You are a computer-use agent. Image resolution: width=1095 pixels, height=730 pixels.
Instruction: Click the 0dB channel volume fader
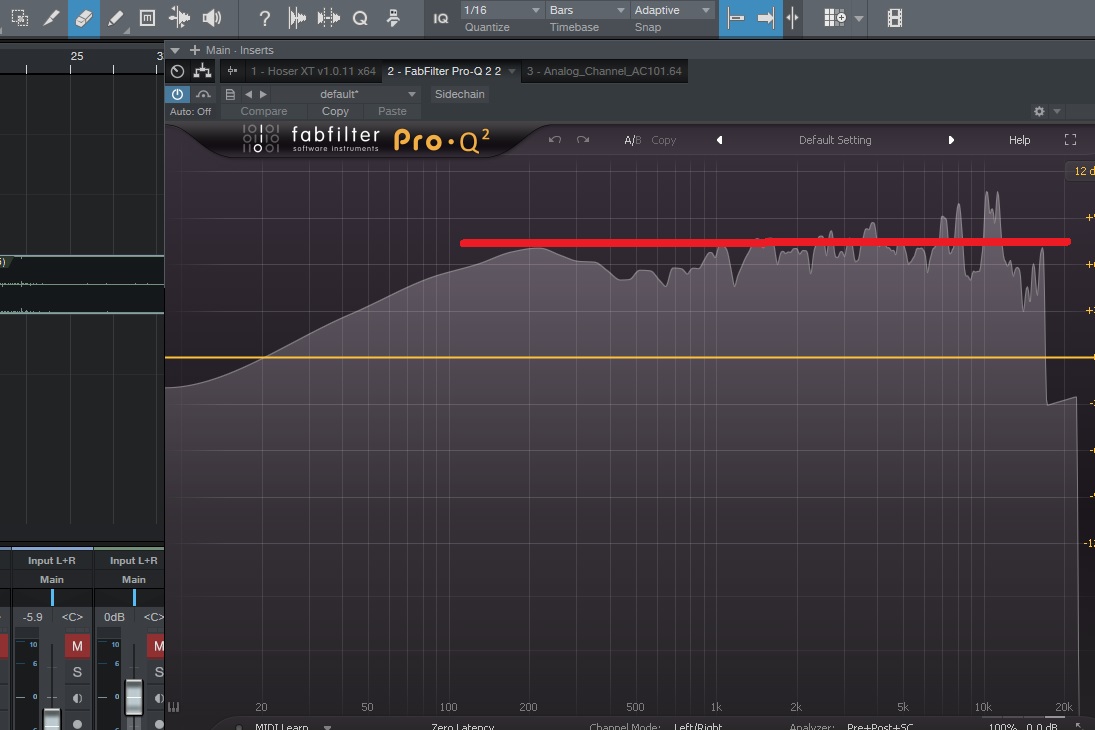tap(134, 696)
